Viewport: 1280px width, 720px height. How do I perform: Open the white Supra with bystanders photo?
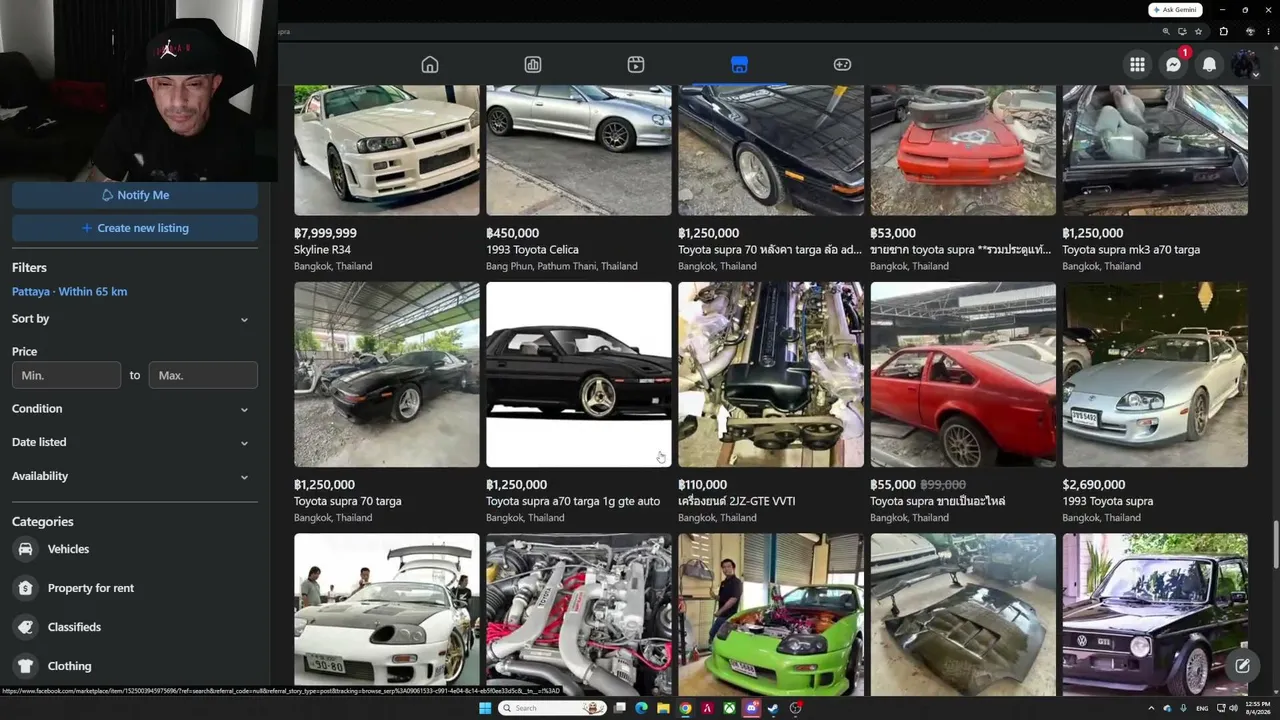387,615
